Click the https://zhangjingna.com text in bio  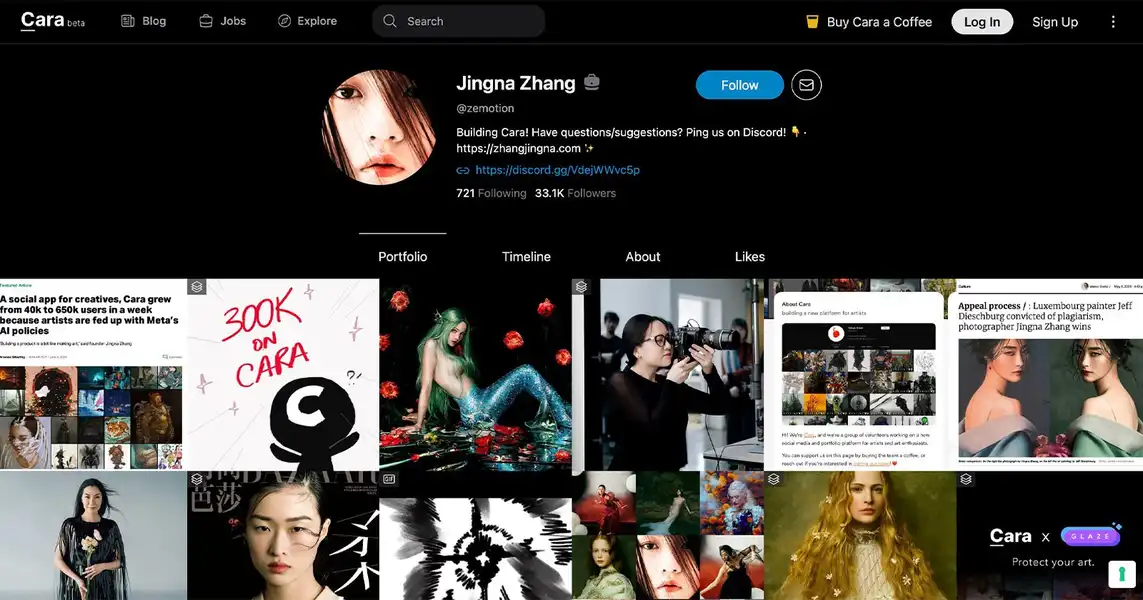(x=518, y=148)
